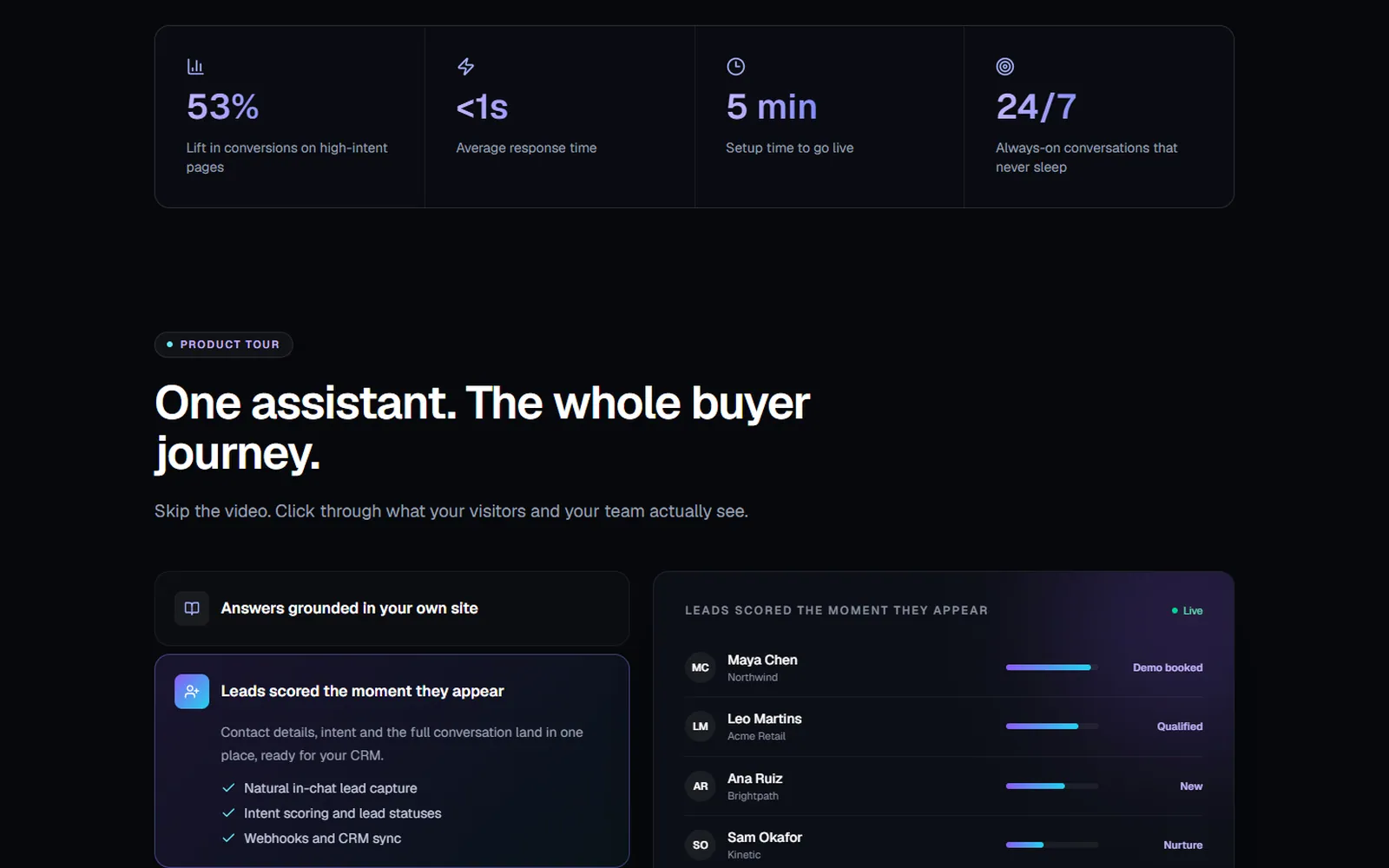The width and height of the screenshot is (1389, 868).
Task: Click the '5 min' setup time stat
Action: tap(772, 108)
